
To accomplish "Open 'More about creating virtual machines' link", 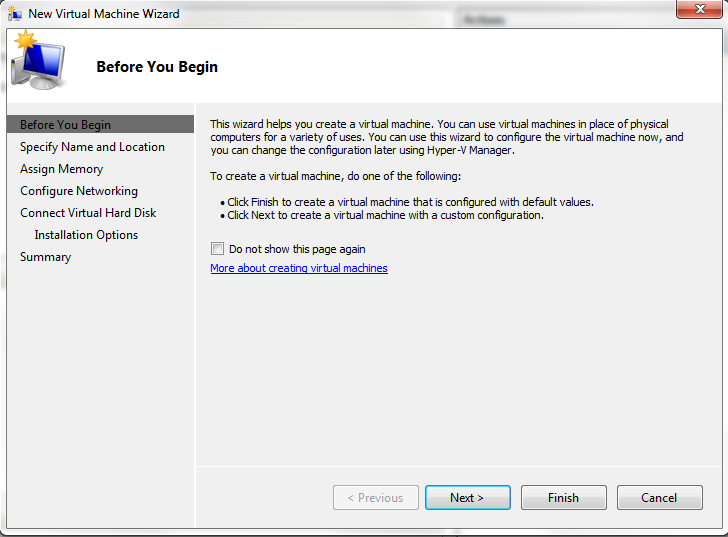I will click(x=299, y=268).
